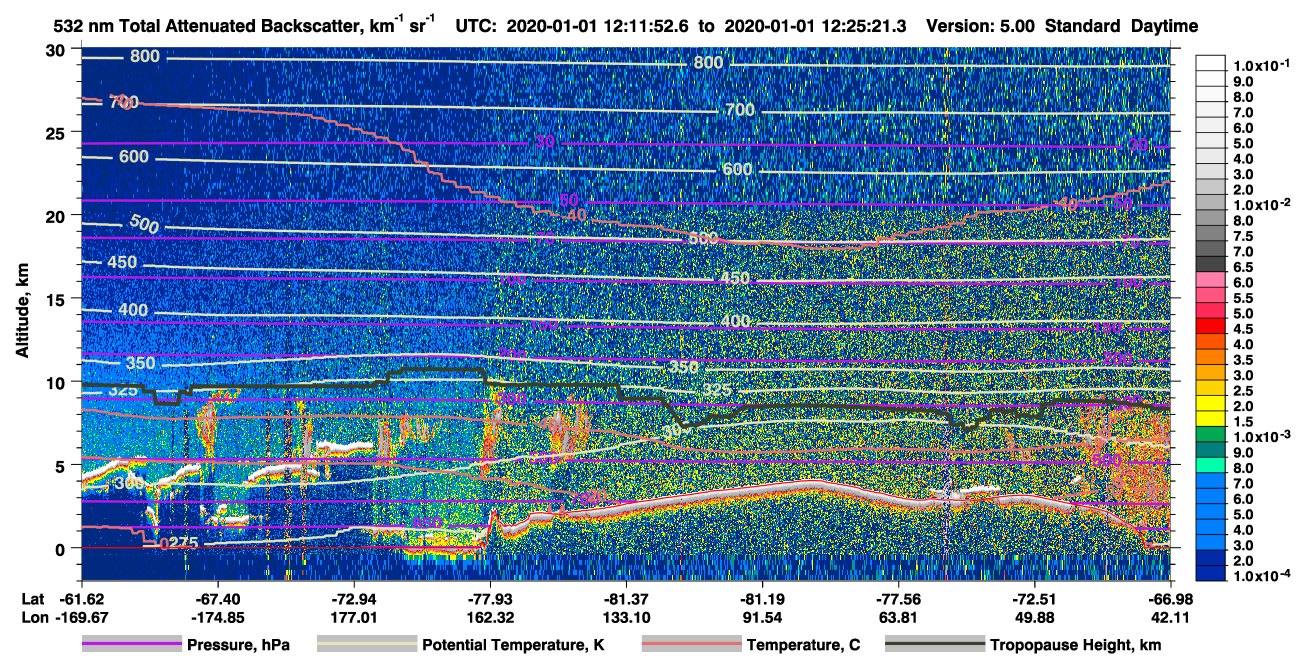1300x667 pixels.
Task: Click the colorbar label '1.0x10-3'
Action: click(x=1264, y=437)
